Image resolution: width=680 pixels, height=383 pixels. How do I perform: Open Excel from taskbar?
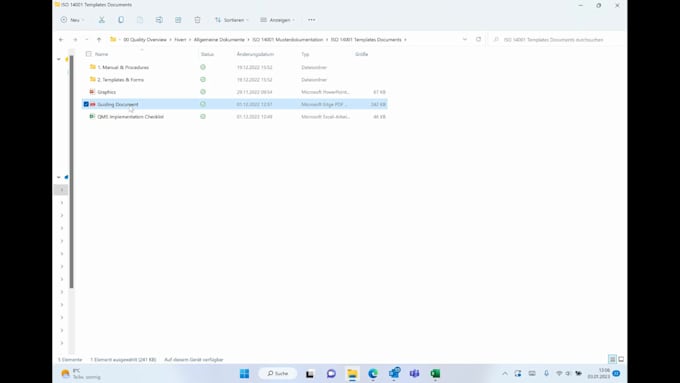(435, 373)
